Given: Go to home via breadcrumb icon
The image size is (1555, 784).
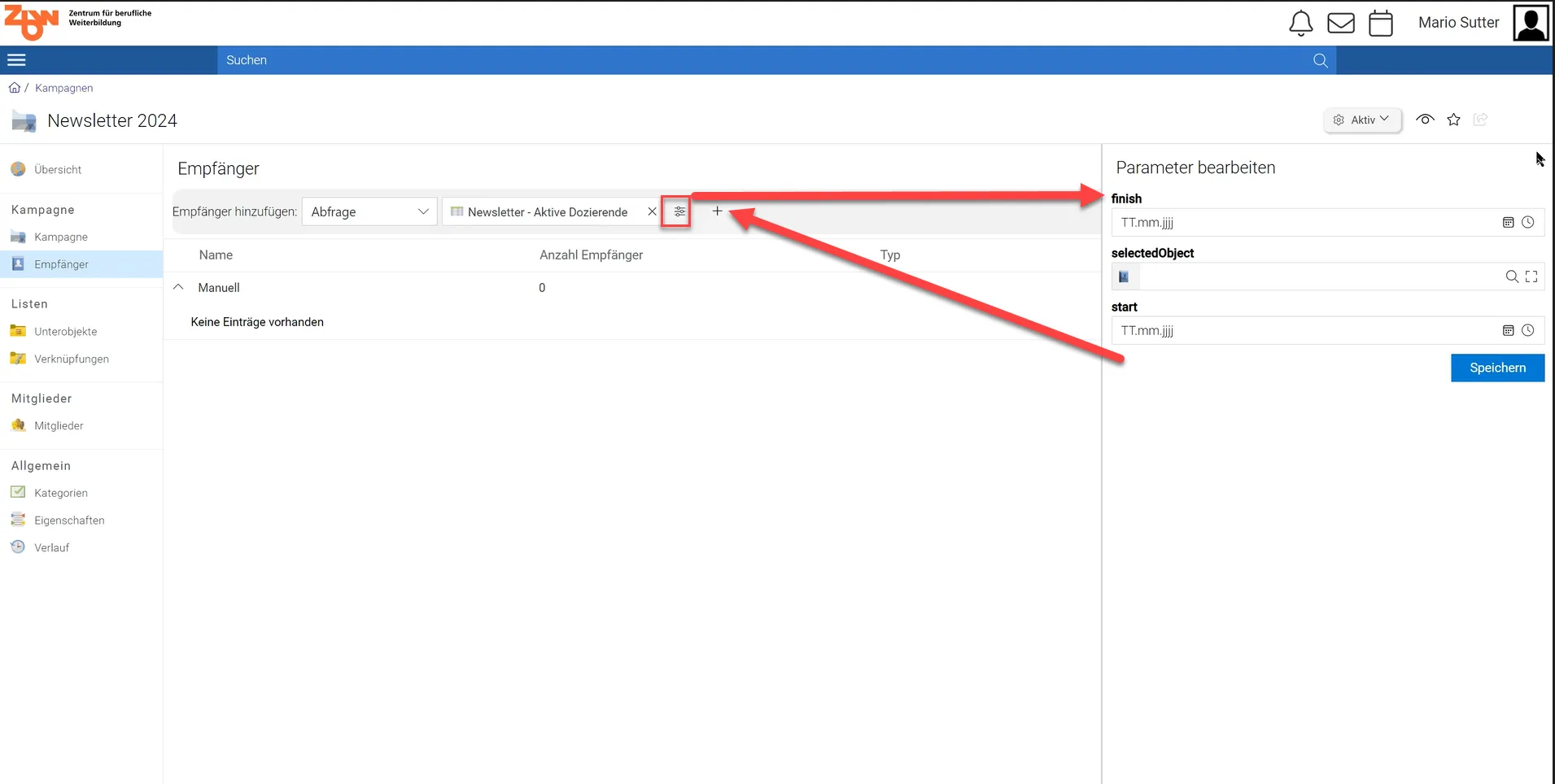Looking at the screenshot, I should (15, 88).
